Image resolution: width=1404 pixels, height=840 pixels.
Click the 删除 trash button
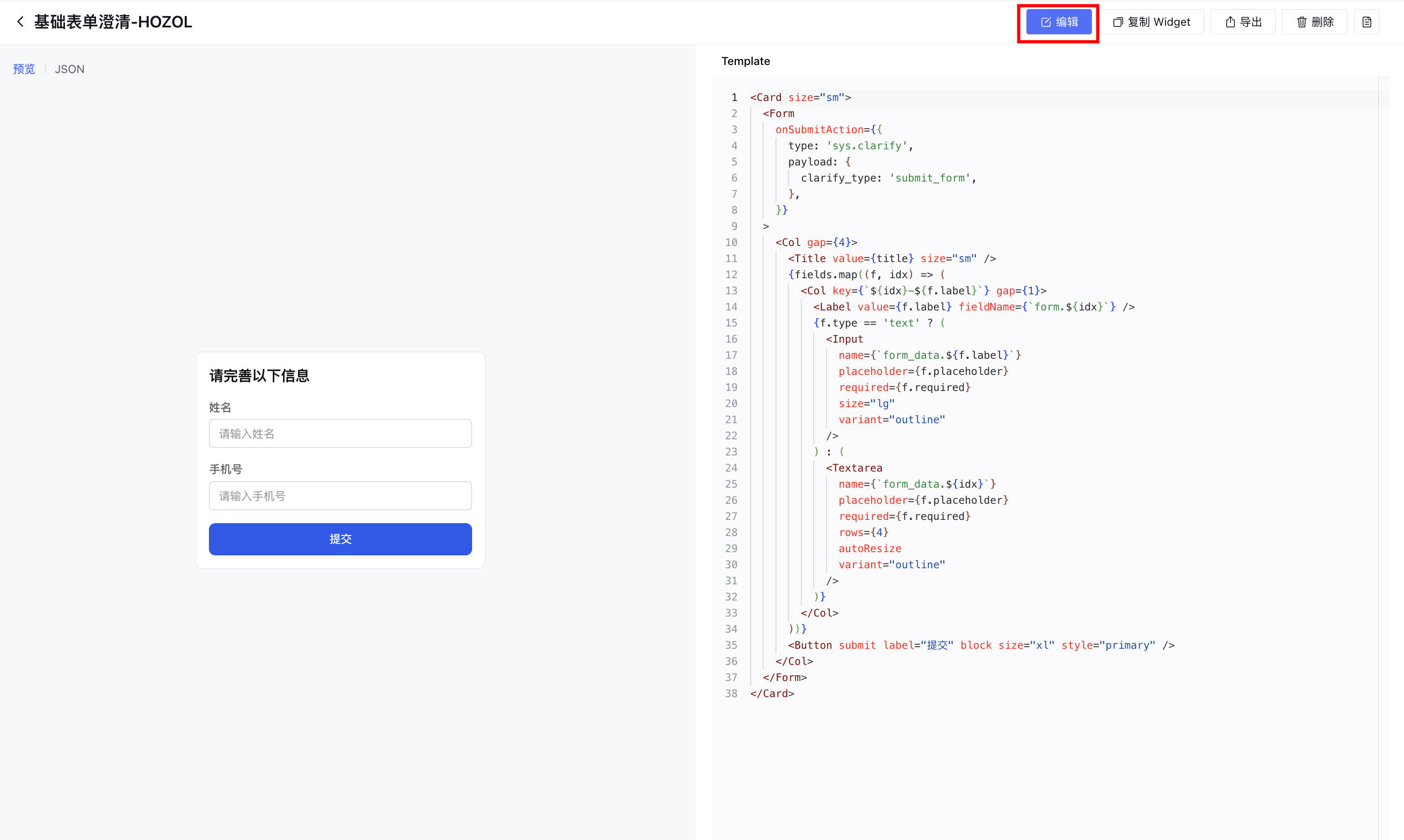coord(1315,22)
